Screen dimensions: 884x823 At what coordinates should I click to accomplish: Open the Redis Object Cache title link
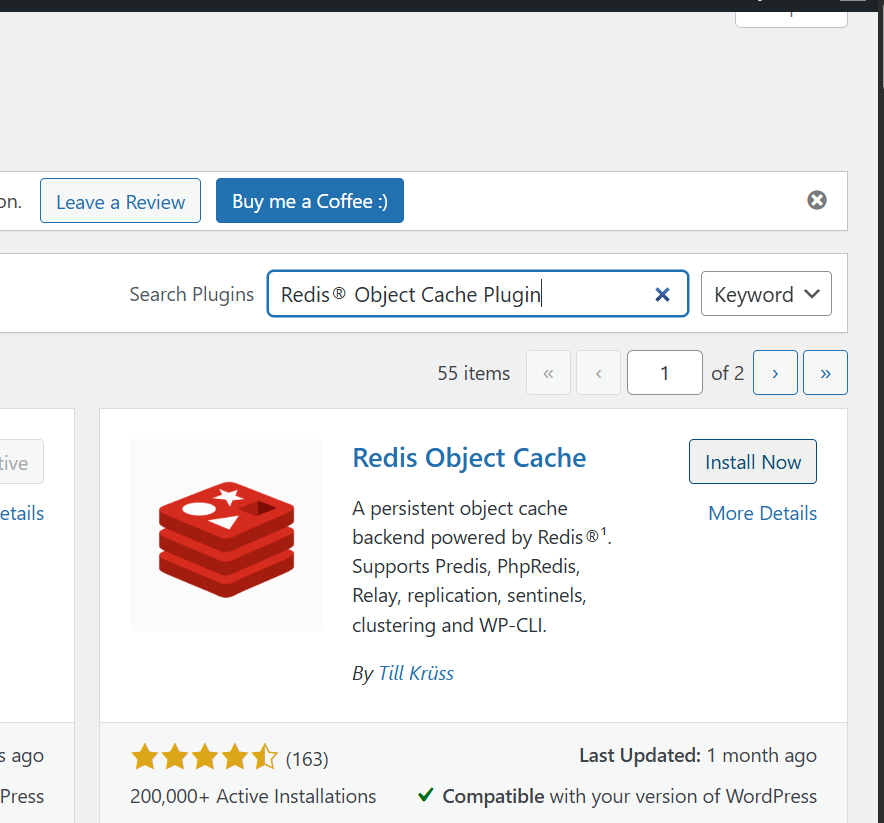coord(469,458)
